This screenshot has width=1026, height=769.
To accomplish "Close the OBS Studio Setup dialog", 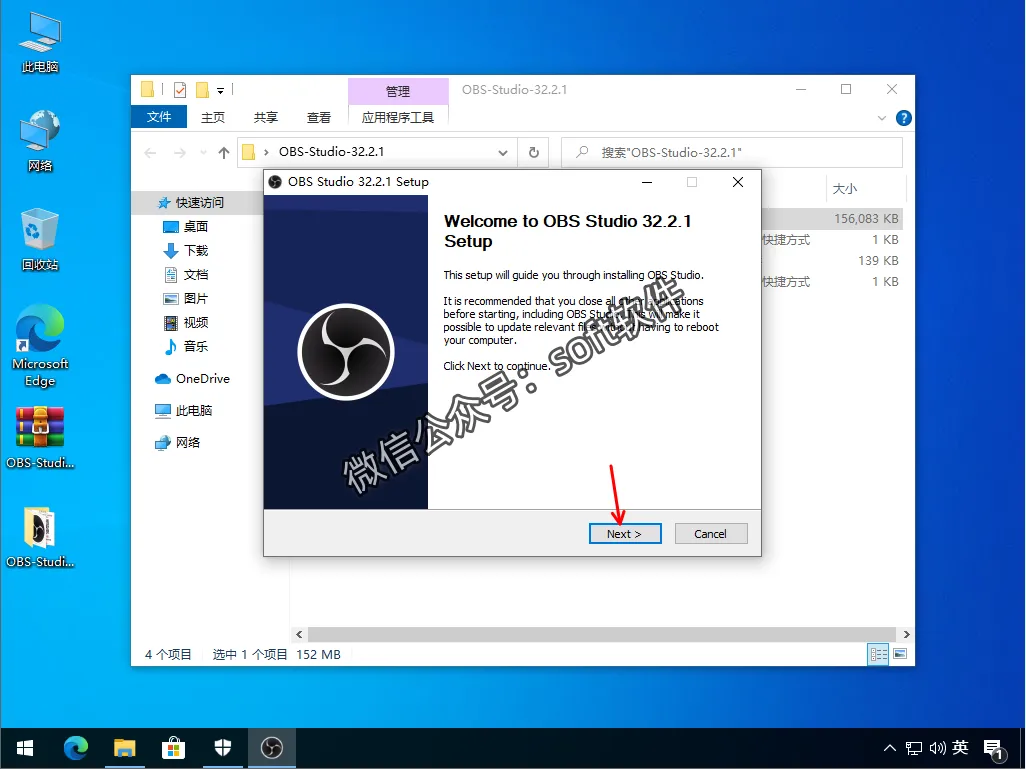I will tap(738, 182).
